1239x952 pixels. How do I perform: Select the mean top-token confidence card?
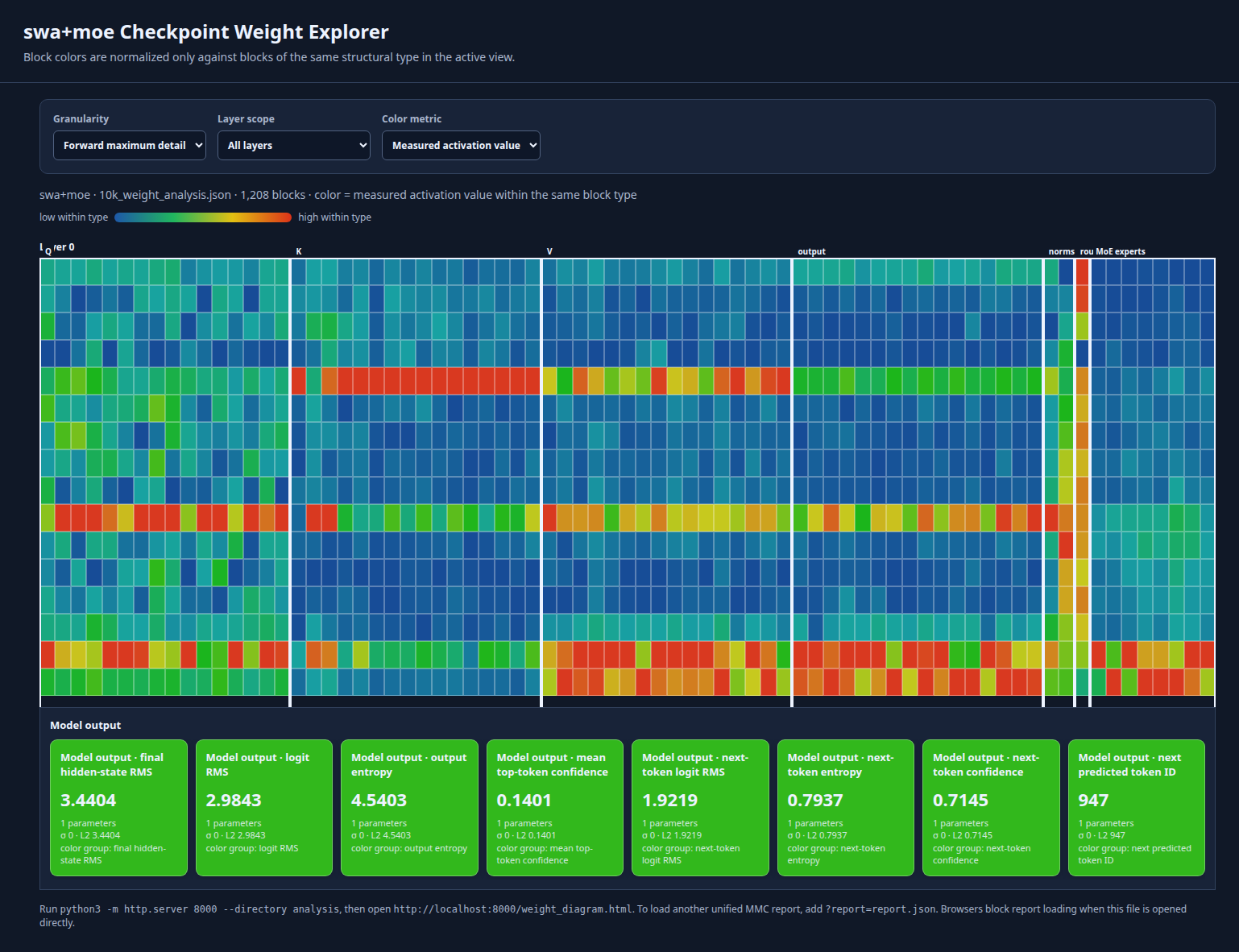[555, 808]
